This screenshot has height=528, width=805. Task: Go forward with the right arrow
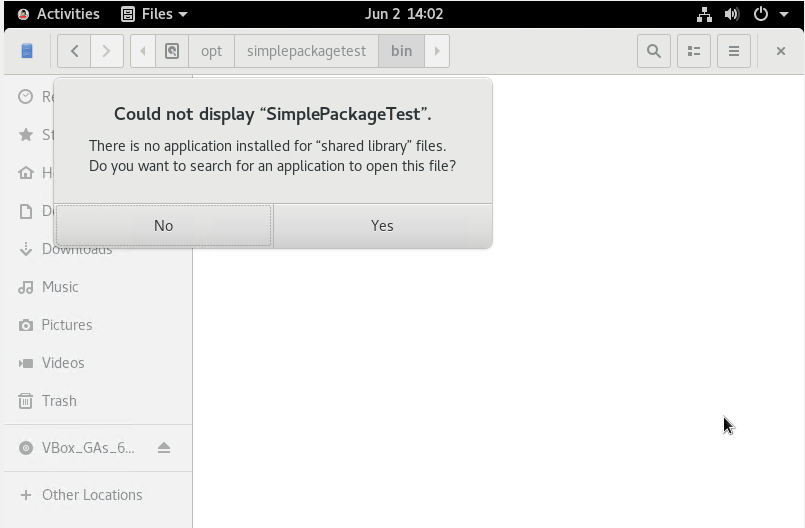(106, 51)
